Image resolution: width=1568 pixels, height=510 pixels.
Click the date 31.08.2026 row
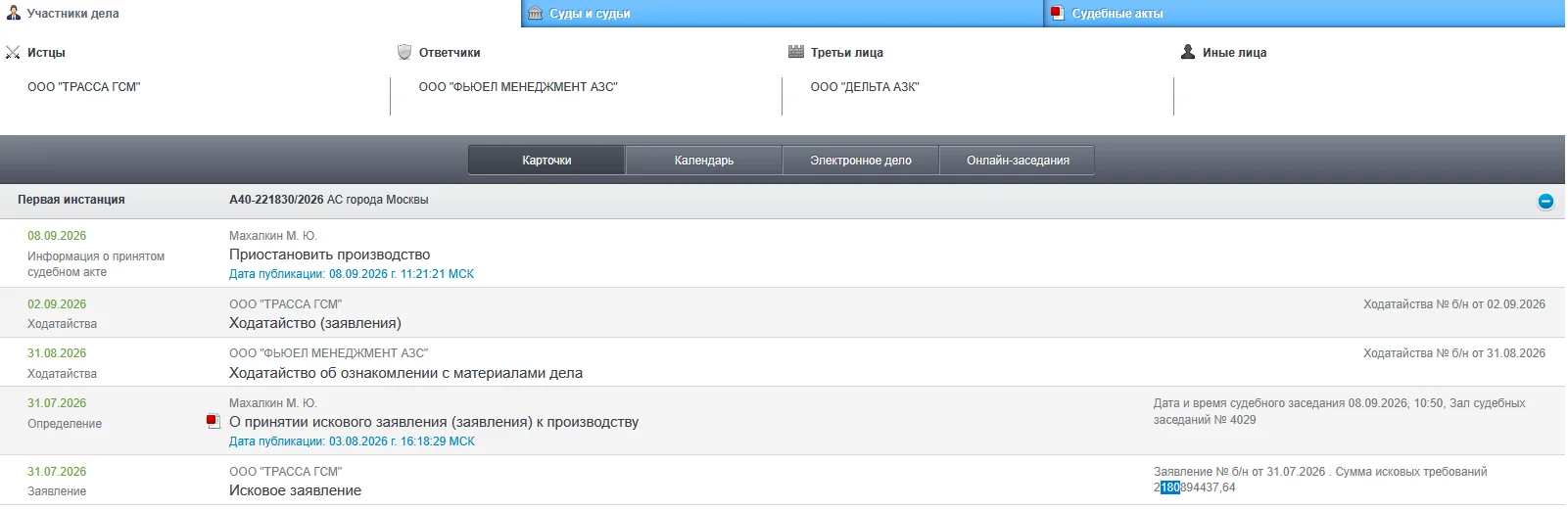click(57, 353)
